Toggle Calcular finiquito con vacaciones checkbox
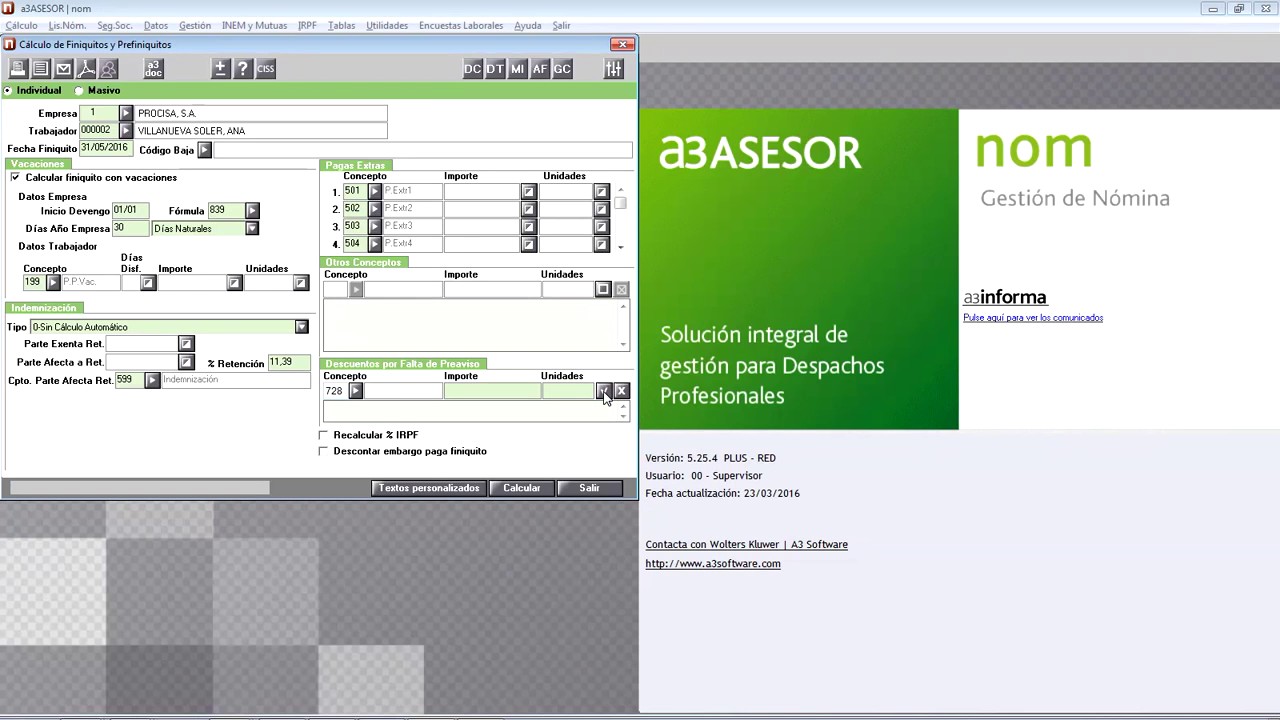Screen dimensions: 1280x720 (x=15, y=178)
